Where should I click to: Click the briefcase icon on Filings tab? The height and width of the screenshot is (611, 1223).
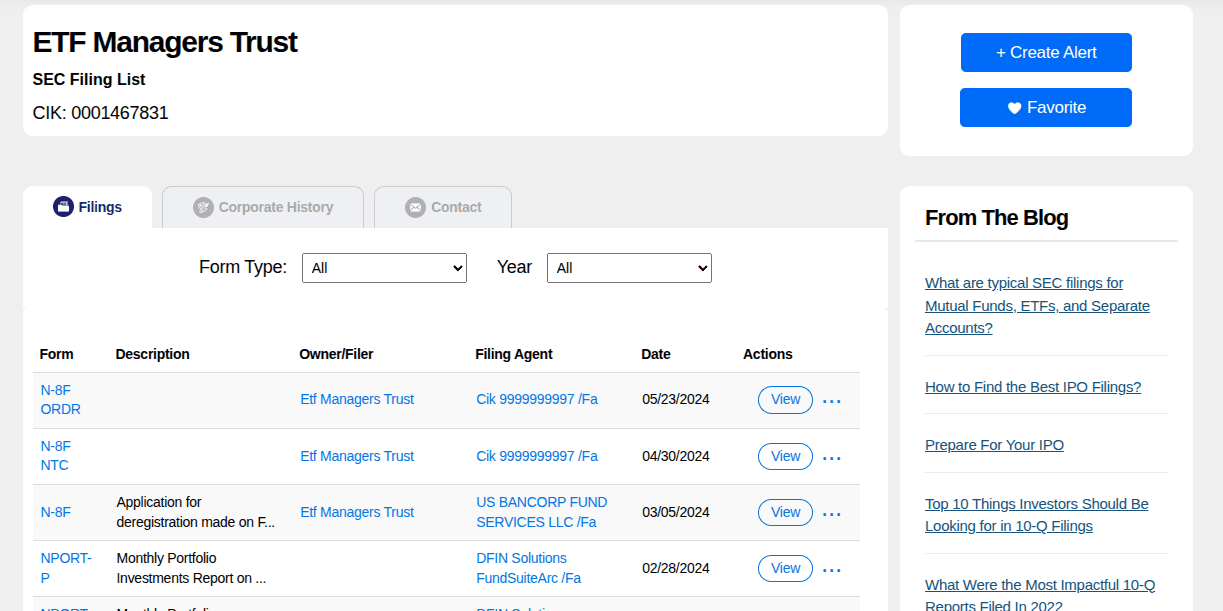63,207
